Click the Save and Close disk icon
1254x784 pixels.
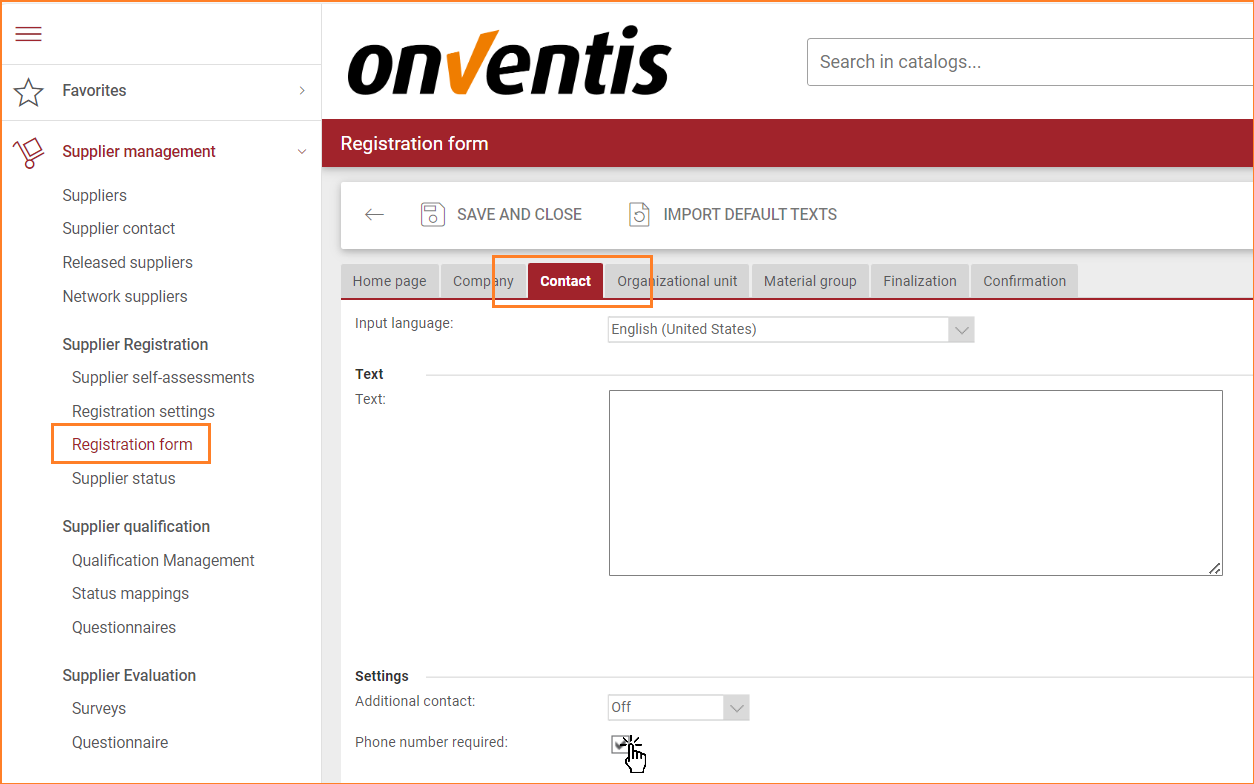click(433, 215)
